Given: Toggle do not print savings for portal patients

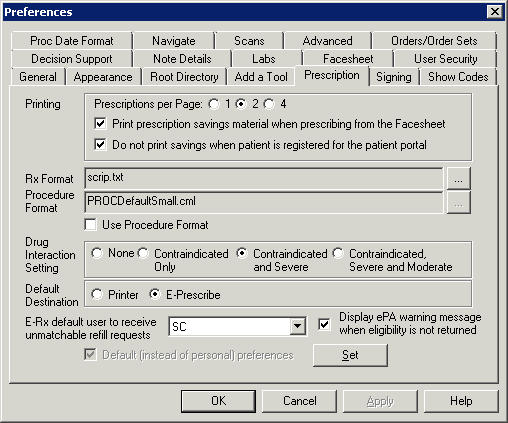Looking at the screenshot, I should [100, 145].
